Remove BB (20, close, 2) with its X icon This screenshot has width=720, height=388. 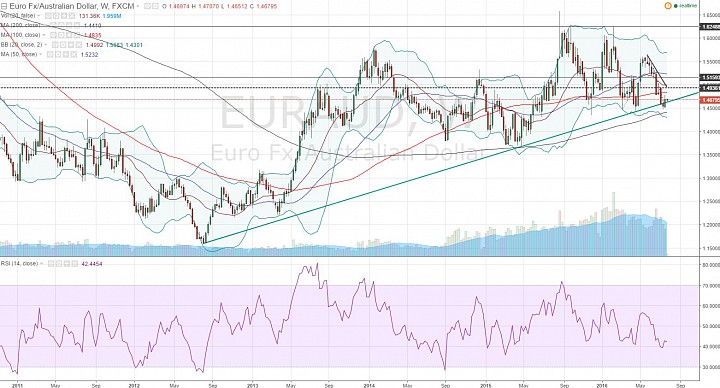pyautogui.click(x=79, y=45)
